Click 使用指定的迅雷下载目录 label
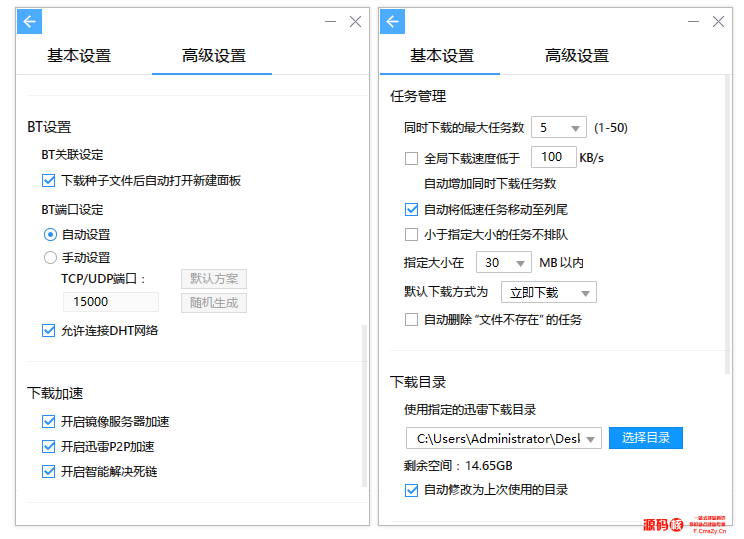Image resolution: width=744 pixels, height=539 pixels. pos(470,410)
